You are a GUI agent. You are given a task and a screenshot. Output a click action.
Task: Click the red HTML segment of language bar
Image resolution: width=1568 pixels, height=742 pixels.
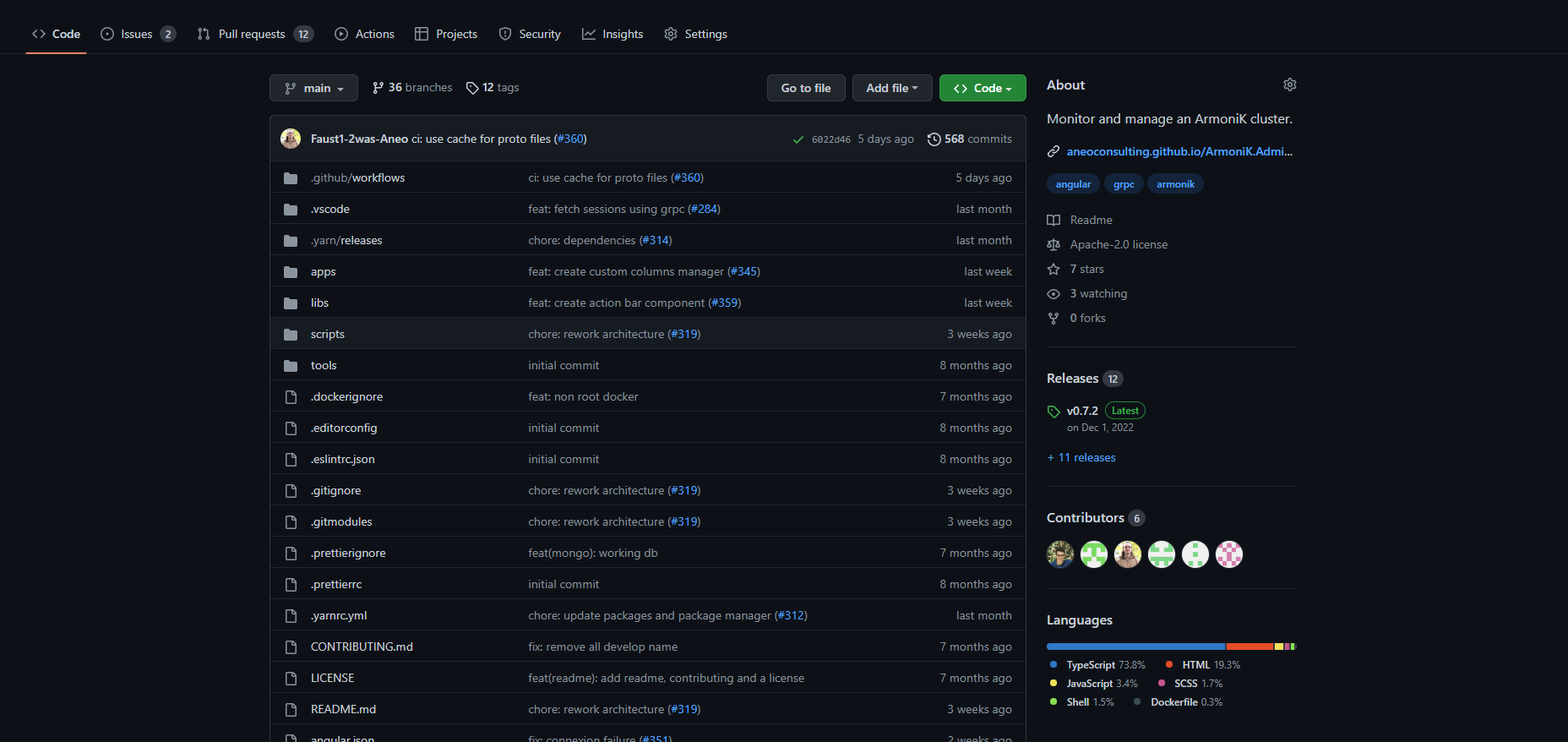pos(1249,647)
